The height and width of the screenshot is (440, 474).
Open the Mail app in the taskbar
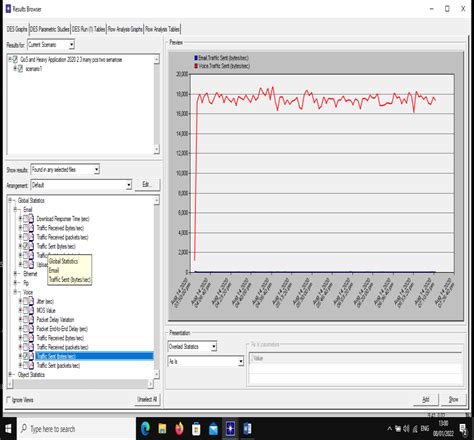(x=213, y=429)
